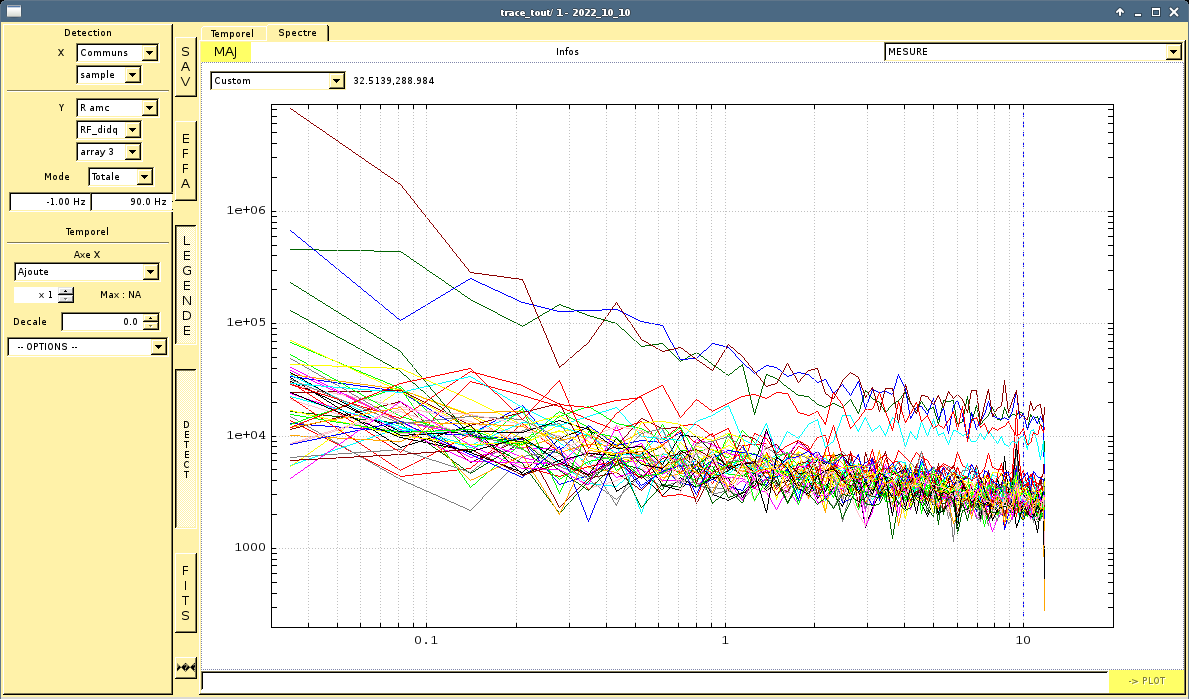Click the arrows icon below FITS
Image resolution: width=1189 pixels, height=699 pixels.
click(186, 667)
